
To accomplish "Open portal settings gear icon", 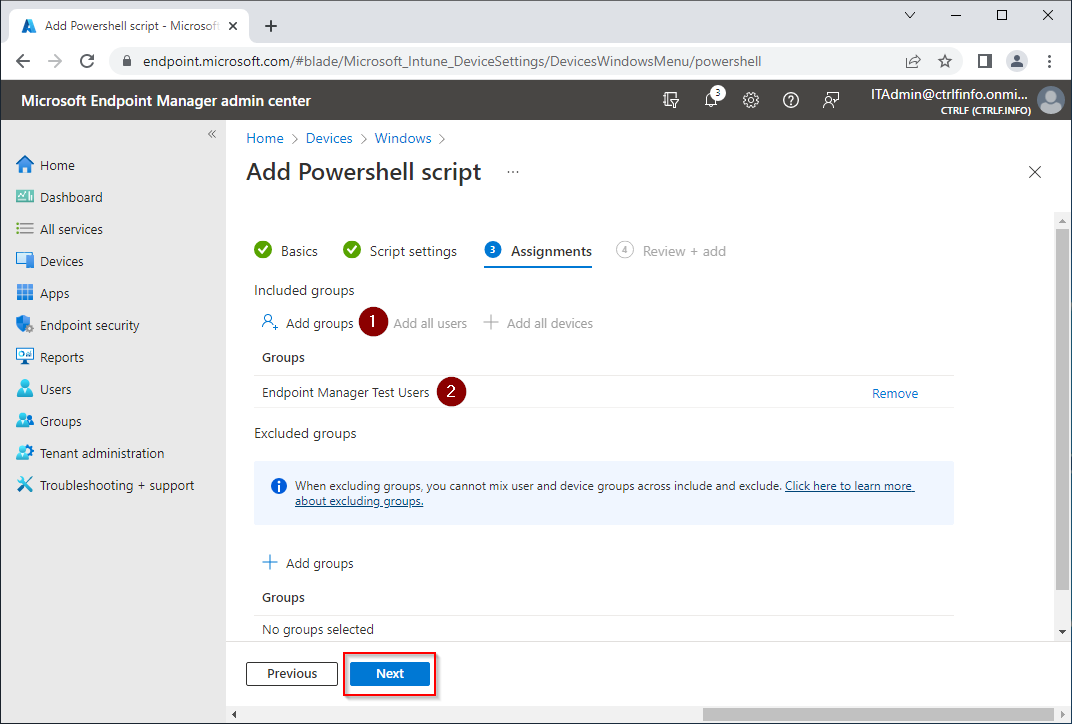I will click(751, 100).
